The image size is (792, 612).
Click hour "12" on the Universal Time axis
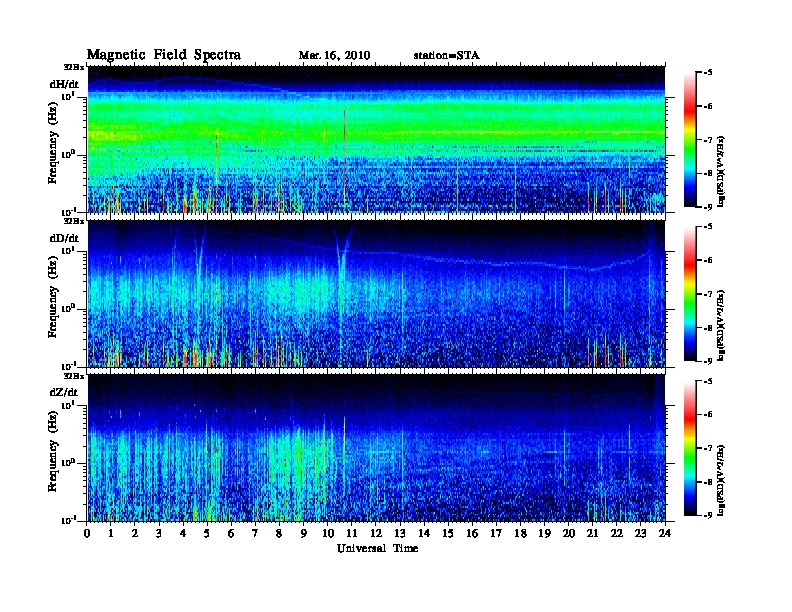coord(376,533)
